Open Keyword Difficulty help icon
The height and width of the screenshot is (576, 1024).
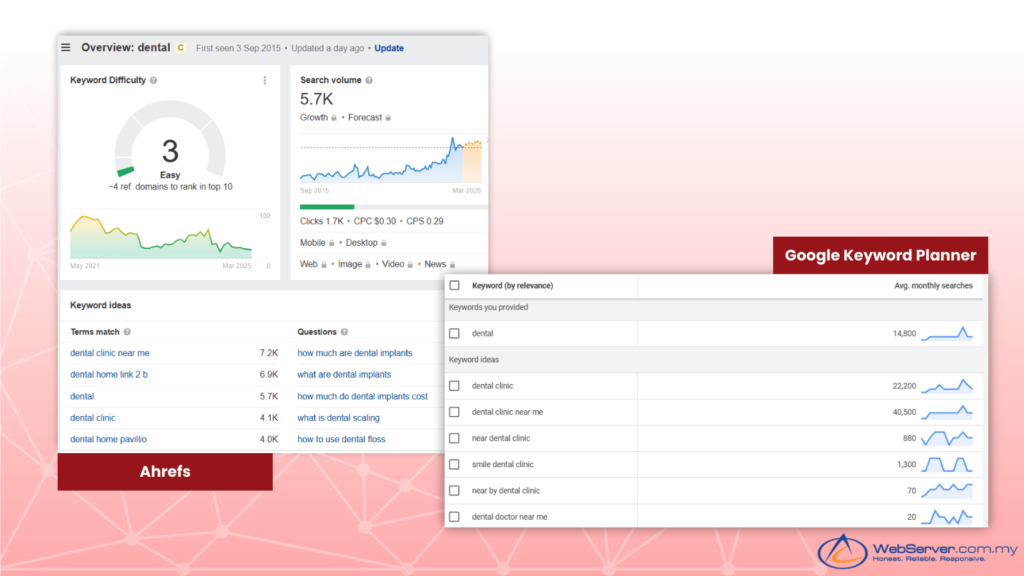tap(153, 80)
